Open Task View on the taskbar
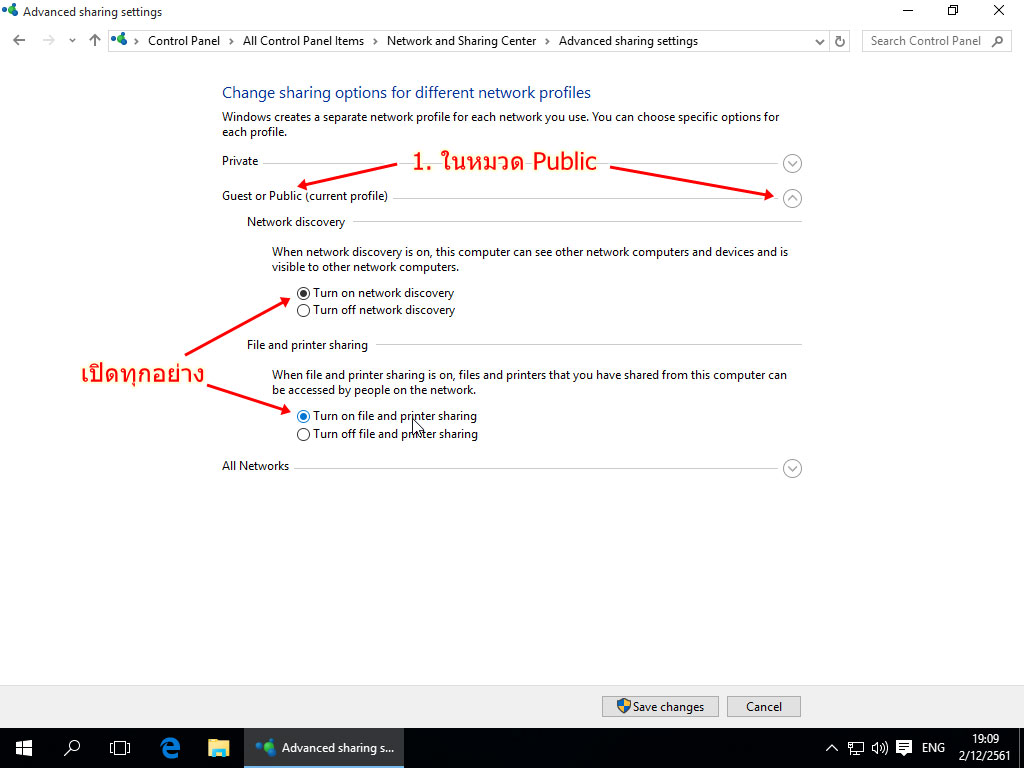 120,747
